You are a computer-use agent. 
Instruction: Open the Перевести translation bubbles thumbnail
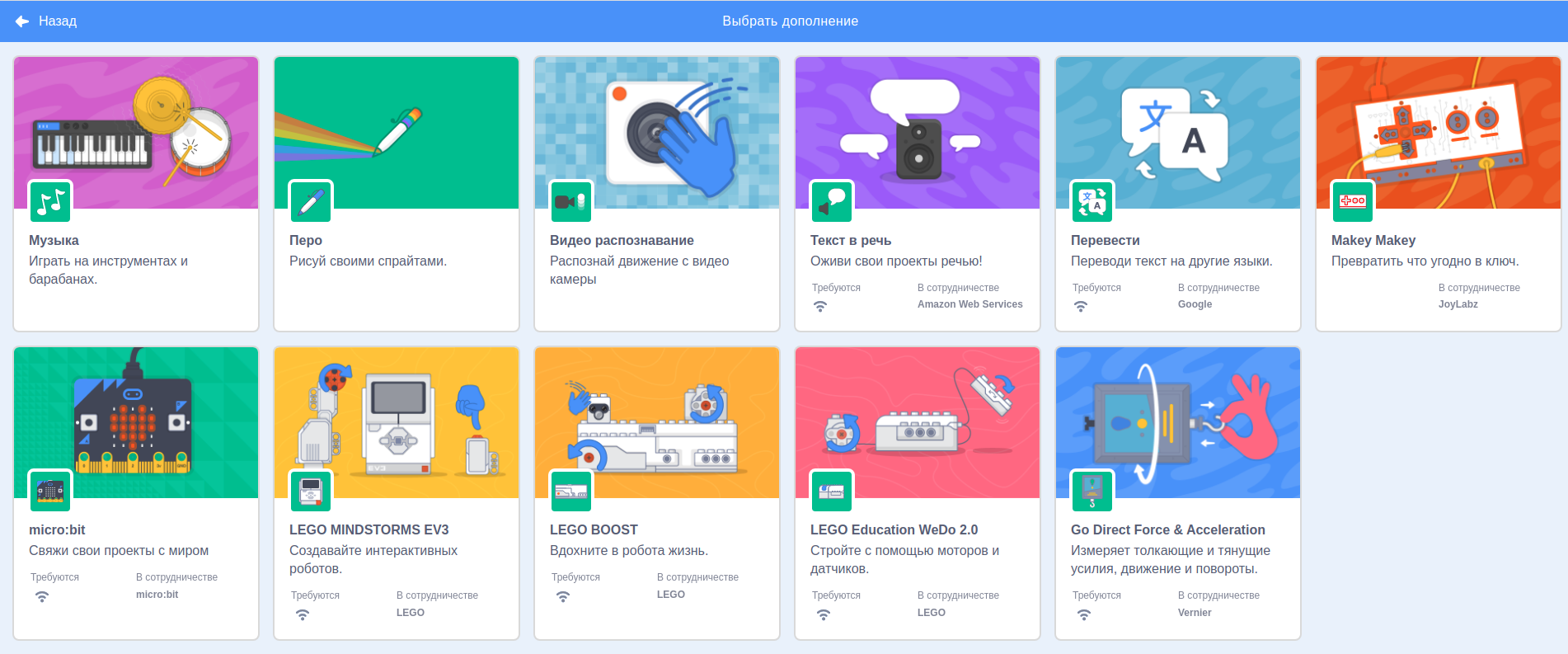(x=1178, y=132)
